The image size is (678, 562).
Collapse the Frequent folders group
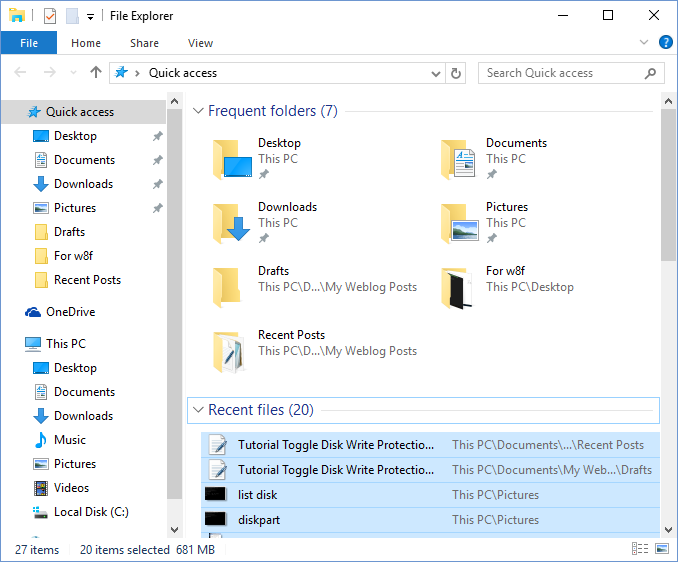pos(197,111)
